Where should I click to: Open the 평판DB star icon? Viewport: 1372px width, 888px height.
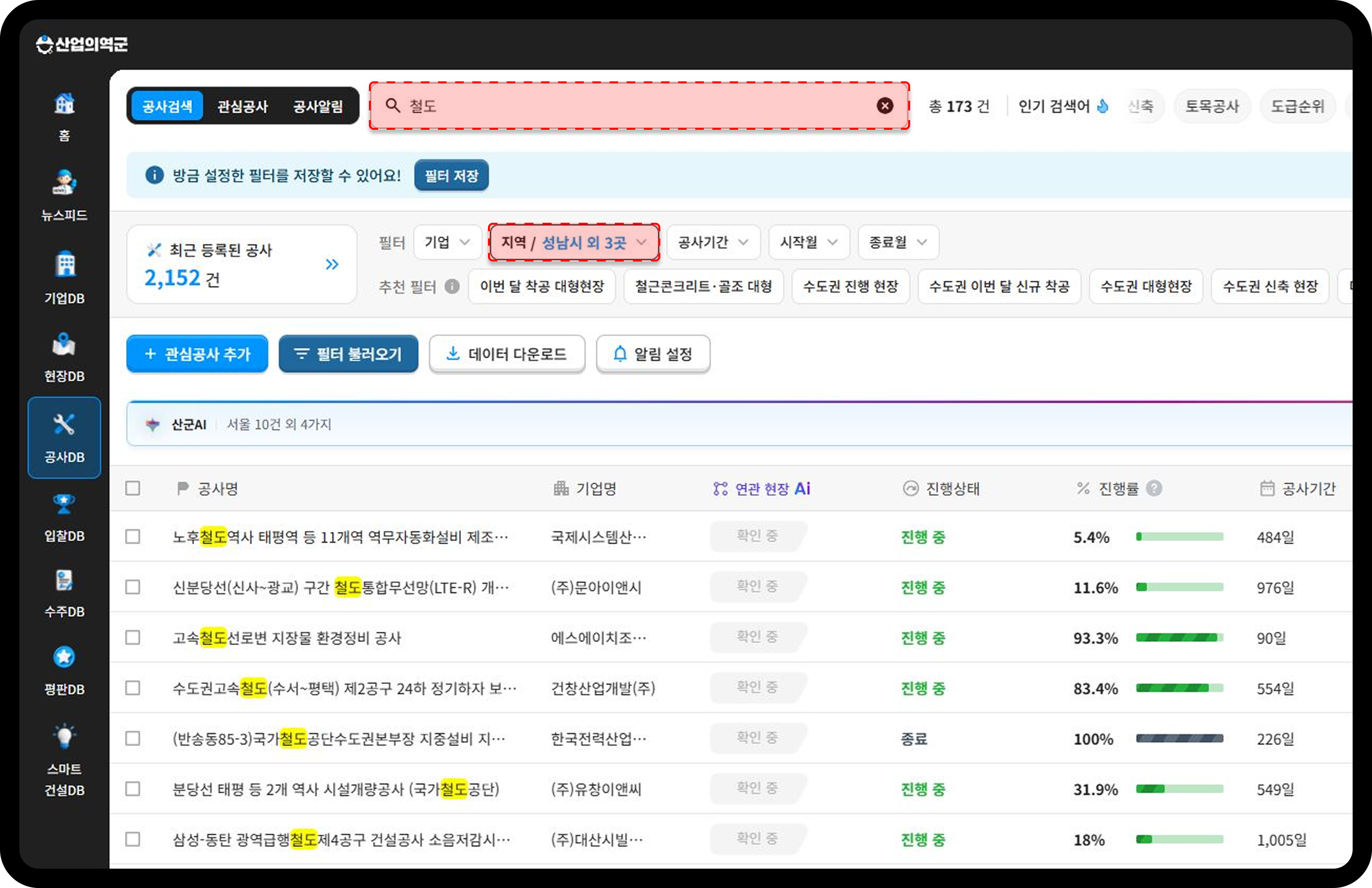[x=64, y=656]
